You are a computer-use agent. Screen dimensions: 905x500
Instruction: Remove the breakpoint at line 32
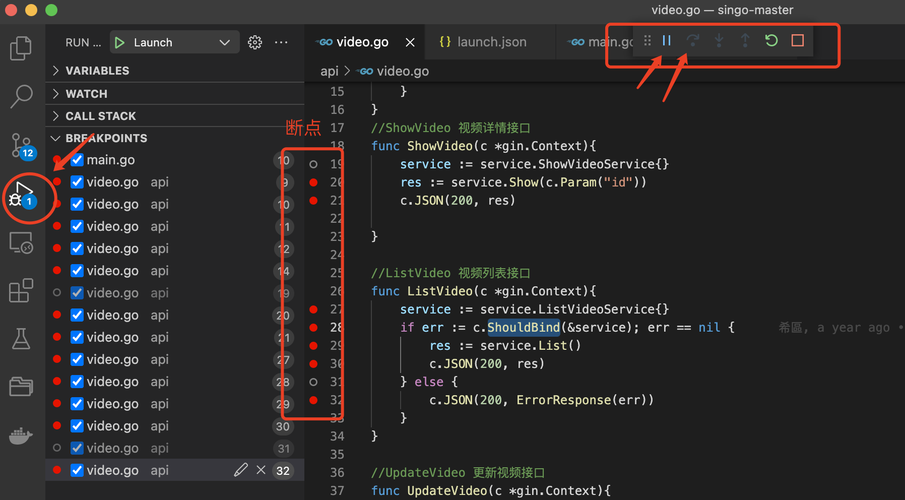(x=261, y=470)
